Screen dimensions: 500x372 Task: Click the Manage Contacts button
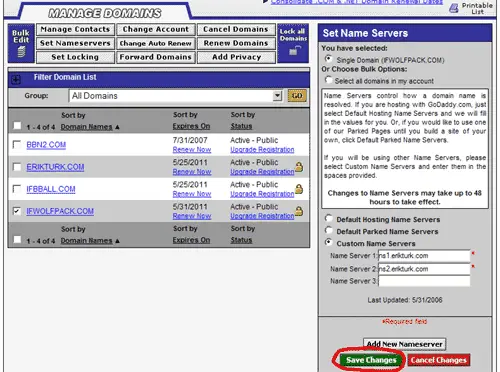[75, 29]
